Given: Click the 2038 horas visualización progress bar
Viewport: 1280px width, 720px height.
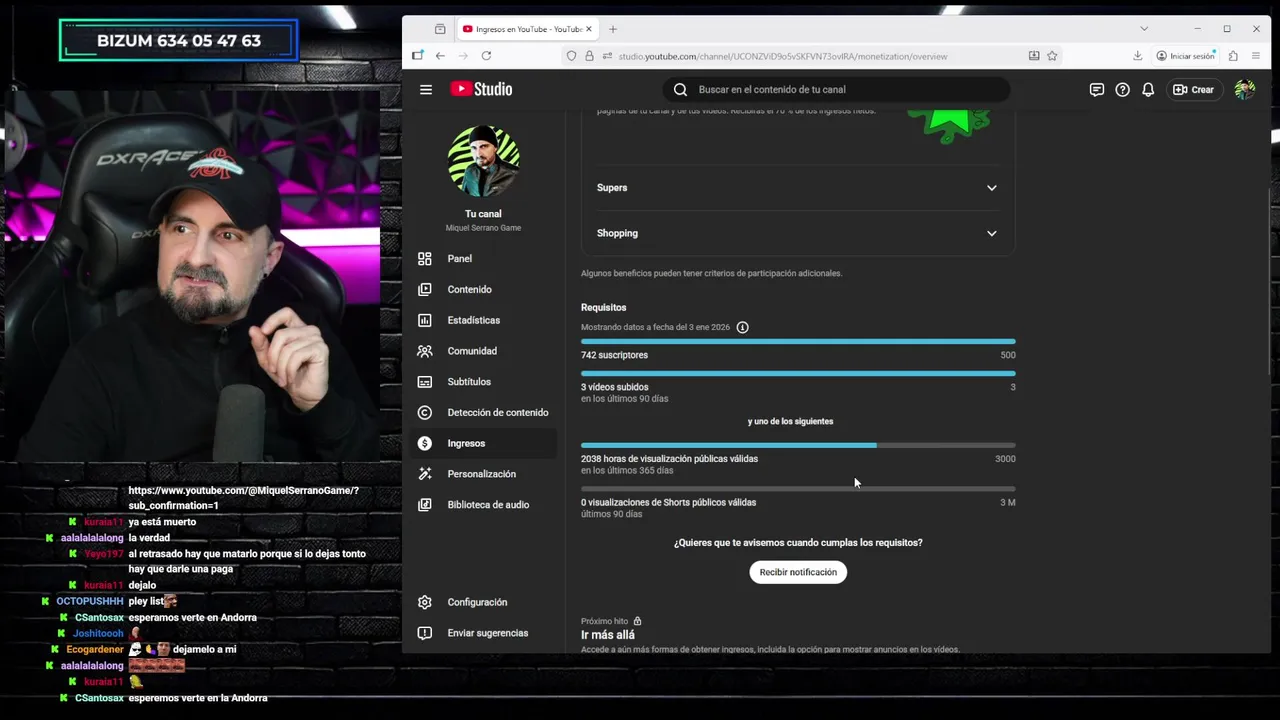Looking at the screenshot, I should pos(798,445).
